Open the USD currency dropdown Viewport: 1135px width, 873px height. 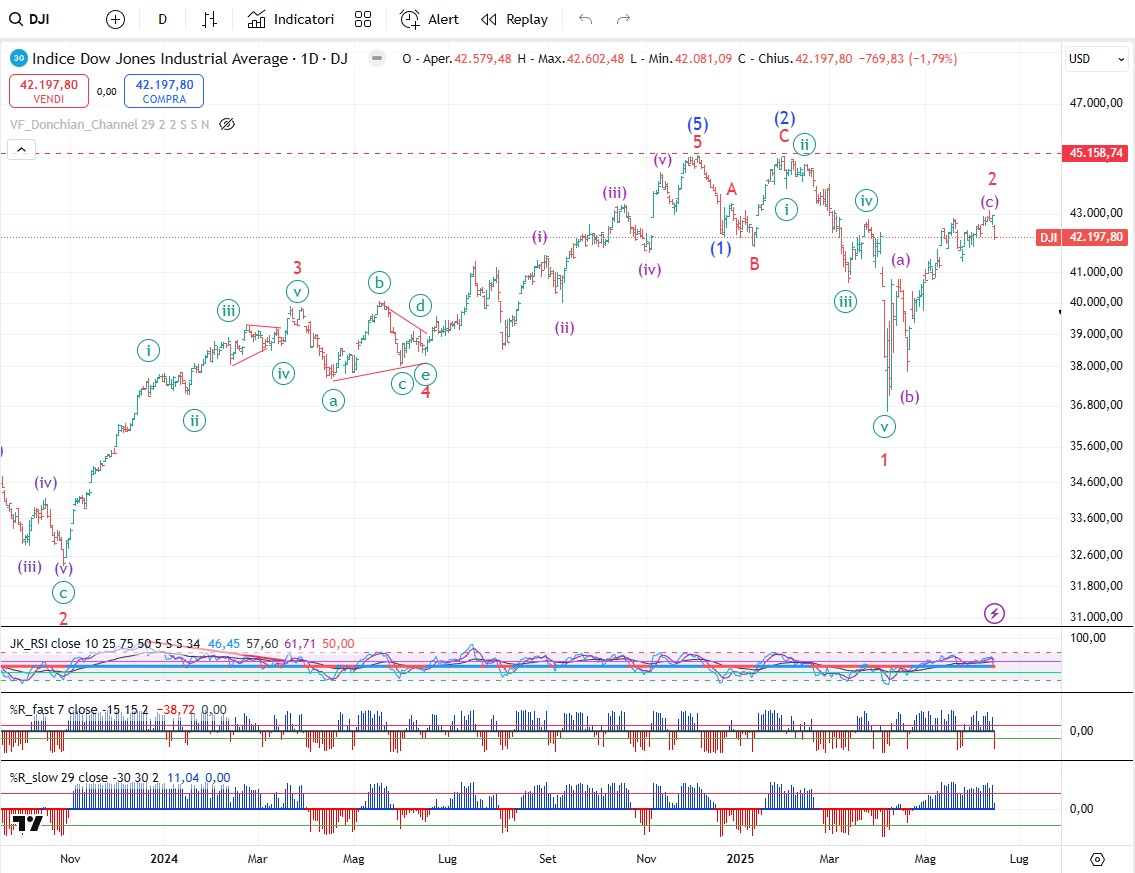click(x=1097, y=59)
